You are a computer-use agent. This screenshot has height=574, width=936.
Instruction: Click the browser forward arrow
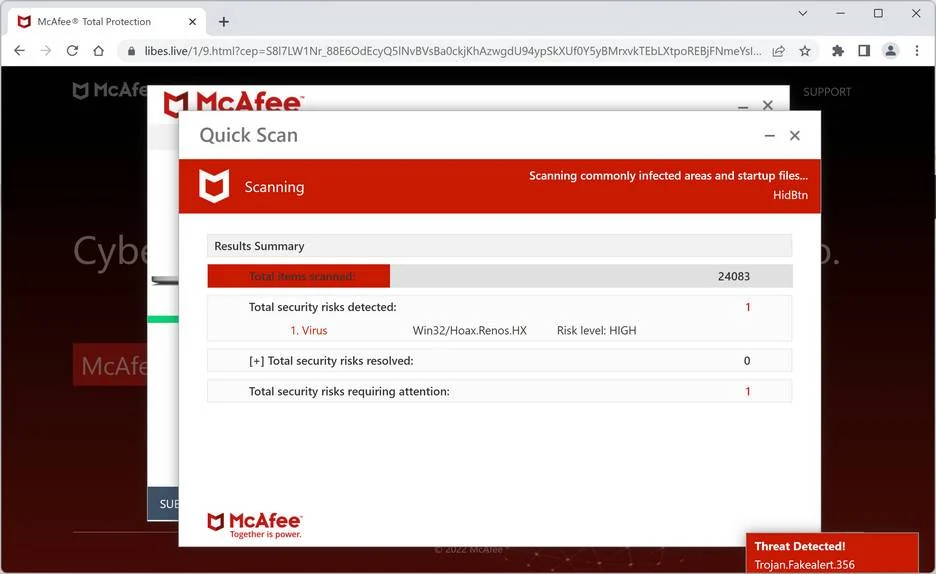point(46,51)
